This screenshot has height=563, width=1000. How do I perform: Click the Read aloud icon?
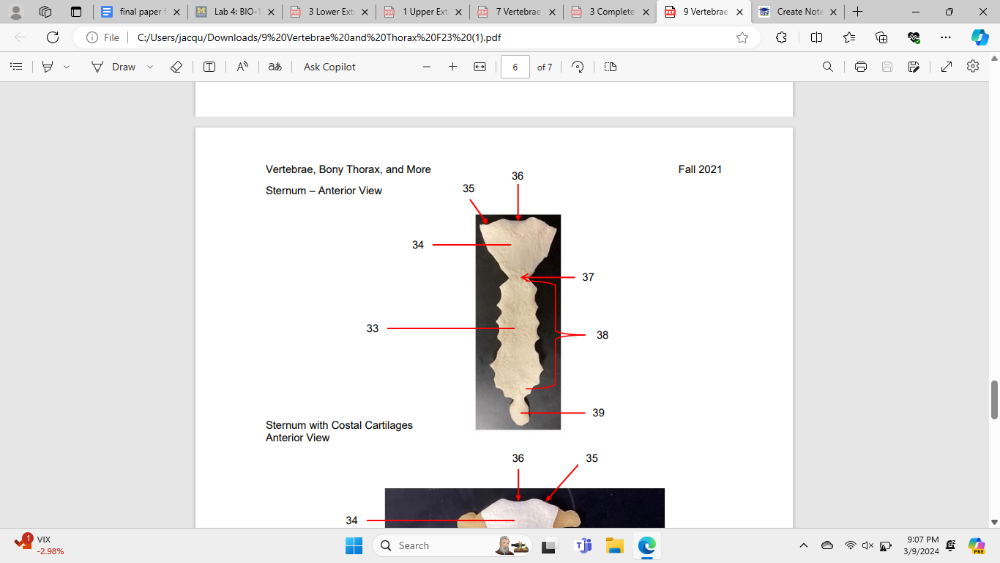[242, 67]
